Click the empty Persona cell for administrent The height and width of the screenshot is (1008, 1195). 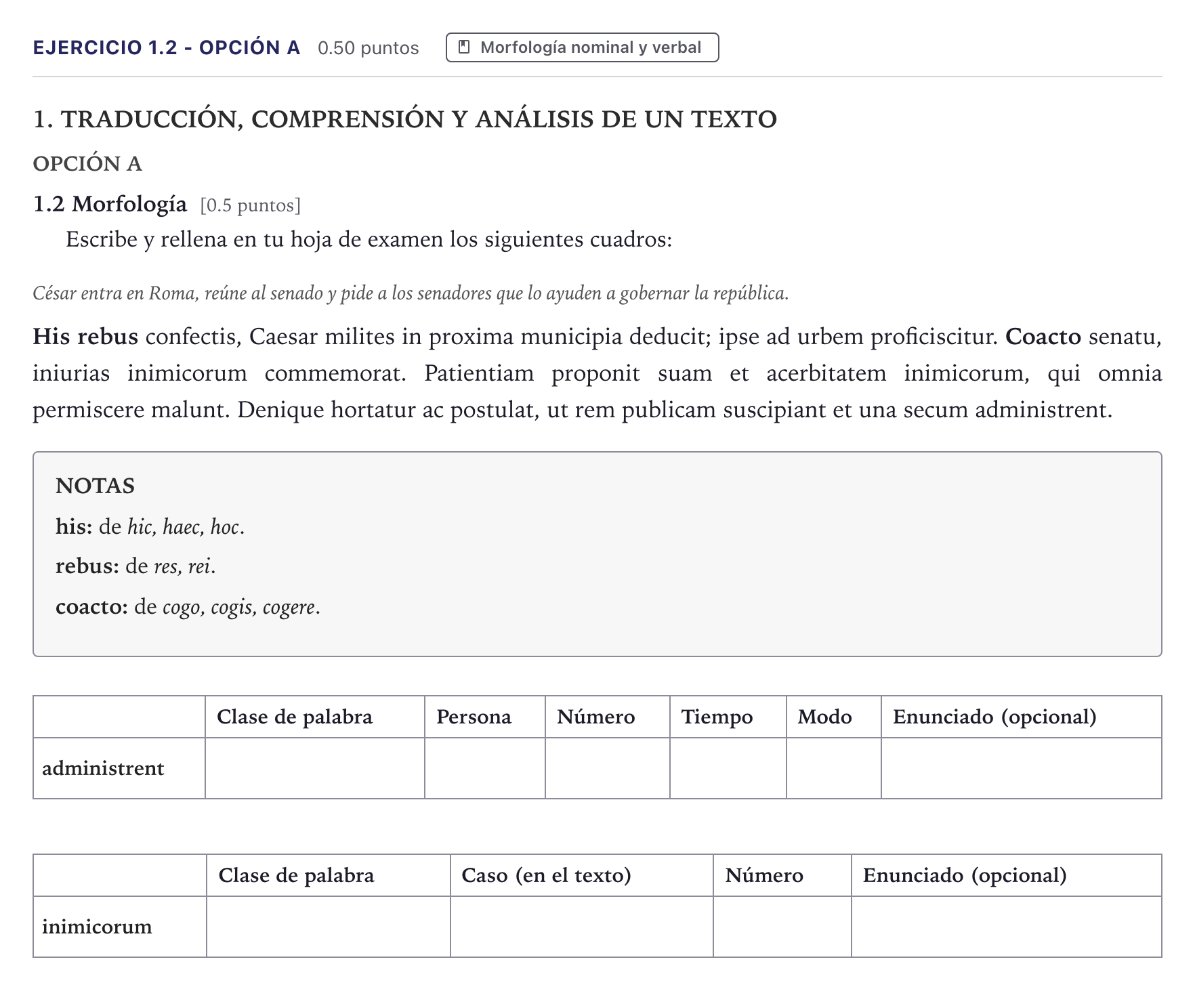tap(485, 768)
